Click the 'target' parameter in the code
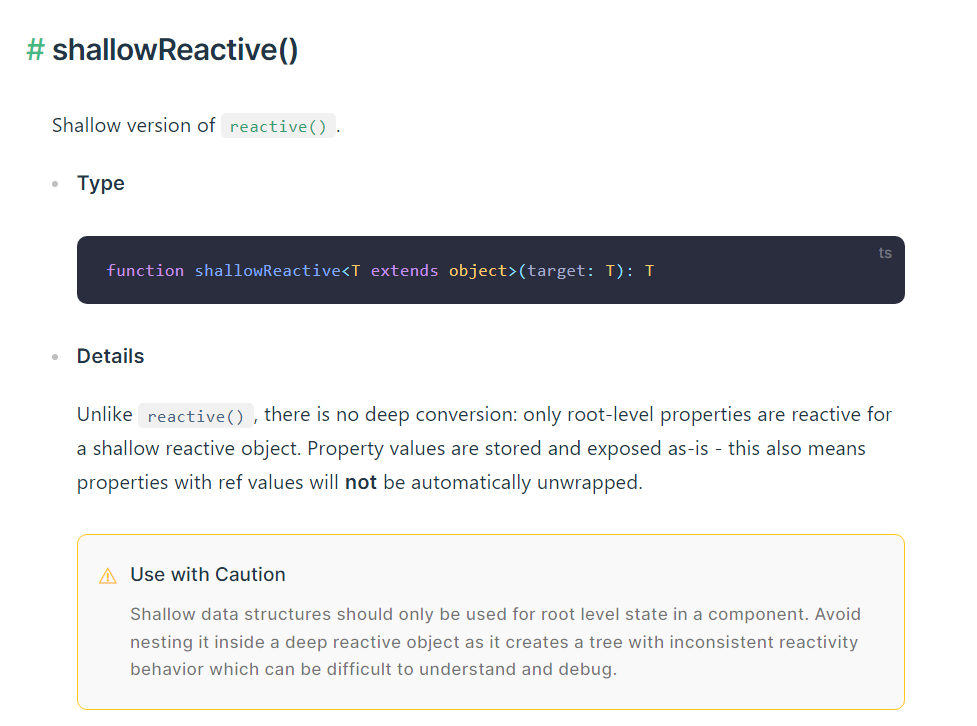The width and height of the screenshot is (977, 726). 557,271
